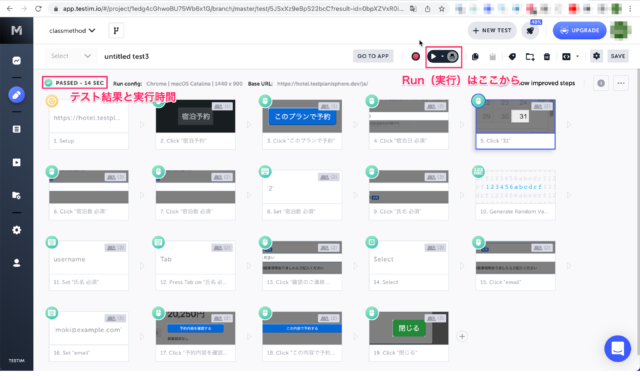Click the branch selector icon
The height and width of the screenshot is (380, 640).
(116, 31)
